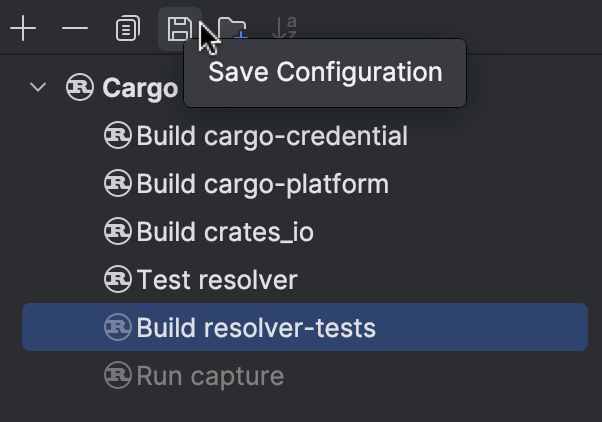Collapse the Cargo tree group
This screenshot has height=422, width=602.
click(38, 87)
